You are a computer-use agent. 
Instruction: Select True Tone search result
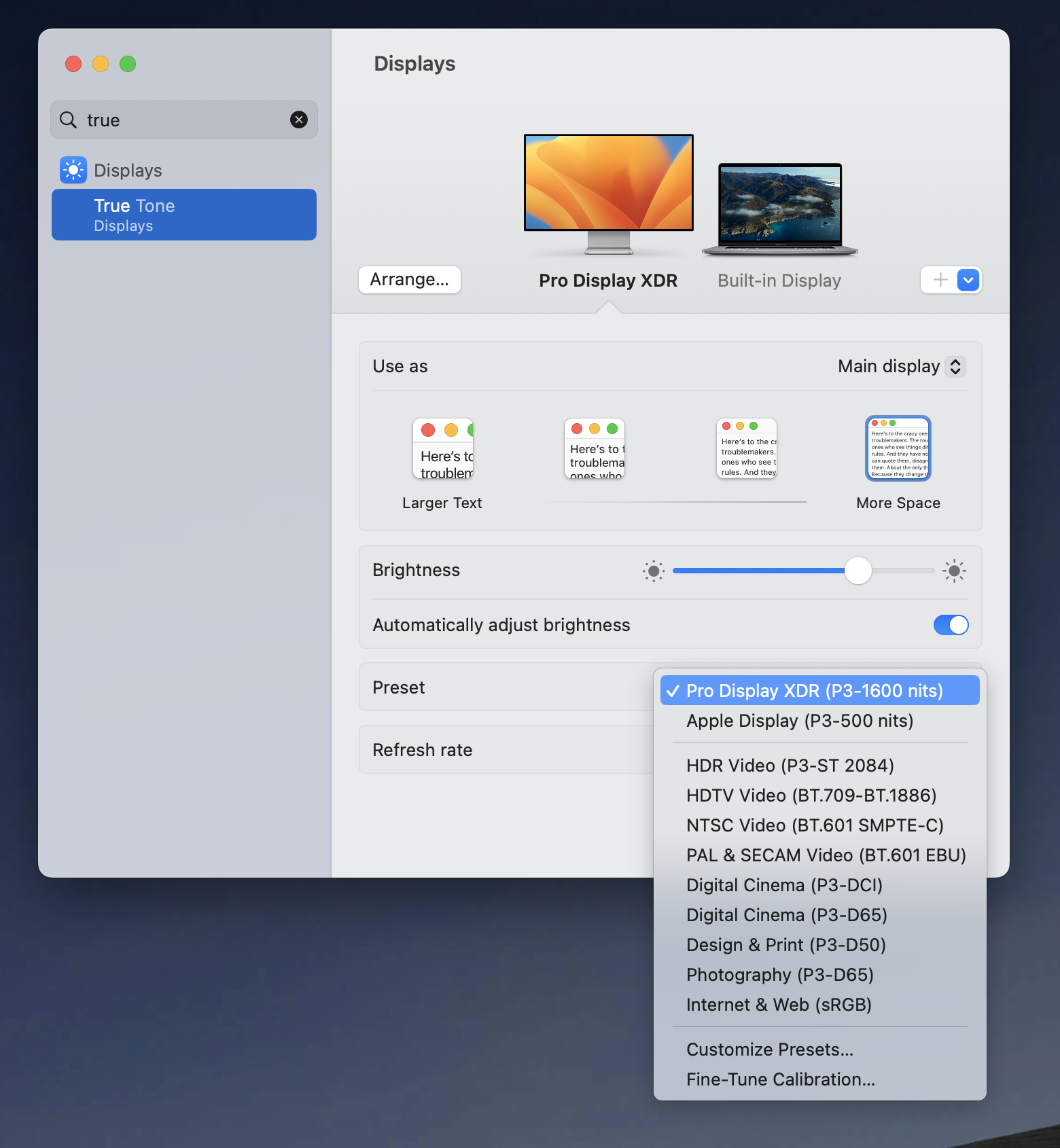click(x=184, y=215)
